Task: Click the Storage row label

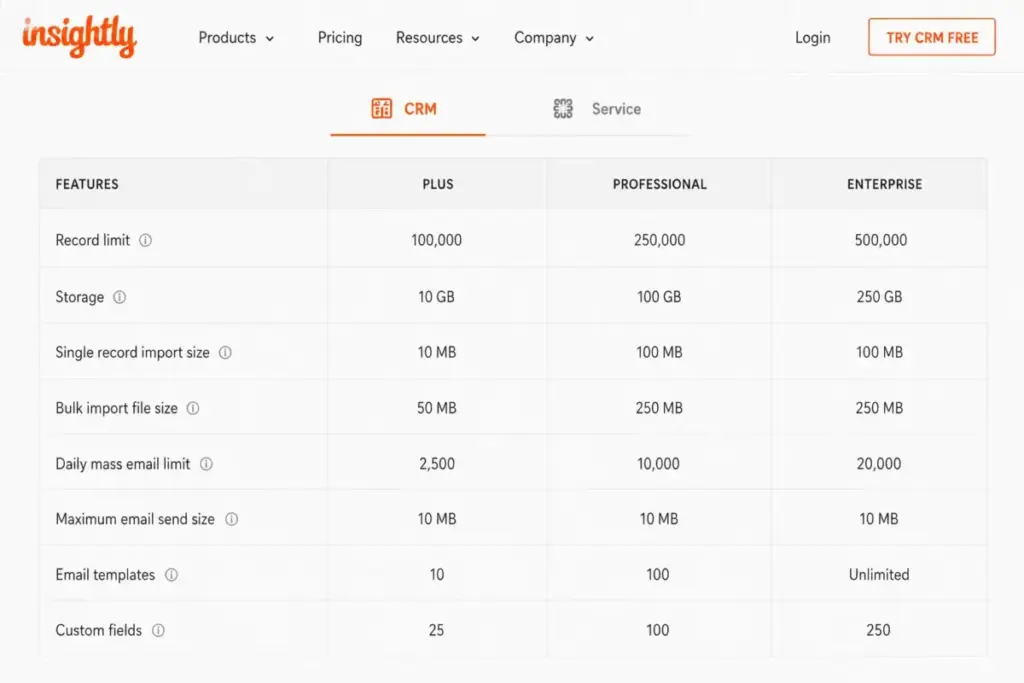Action: pos(80,297)
